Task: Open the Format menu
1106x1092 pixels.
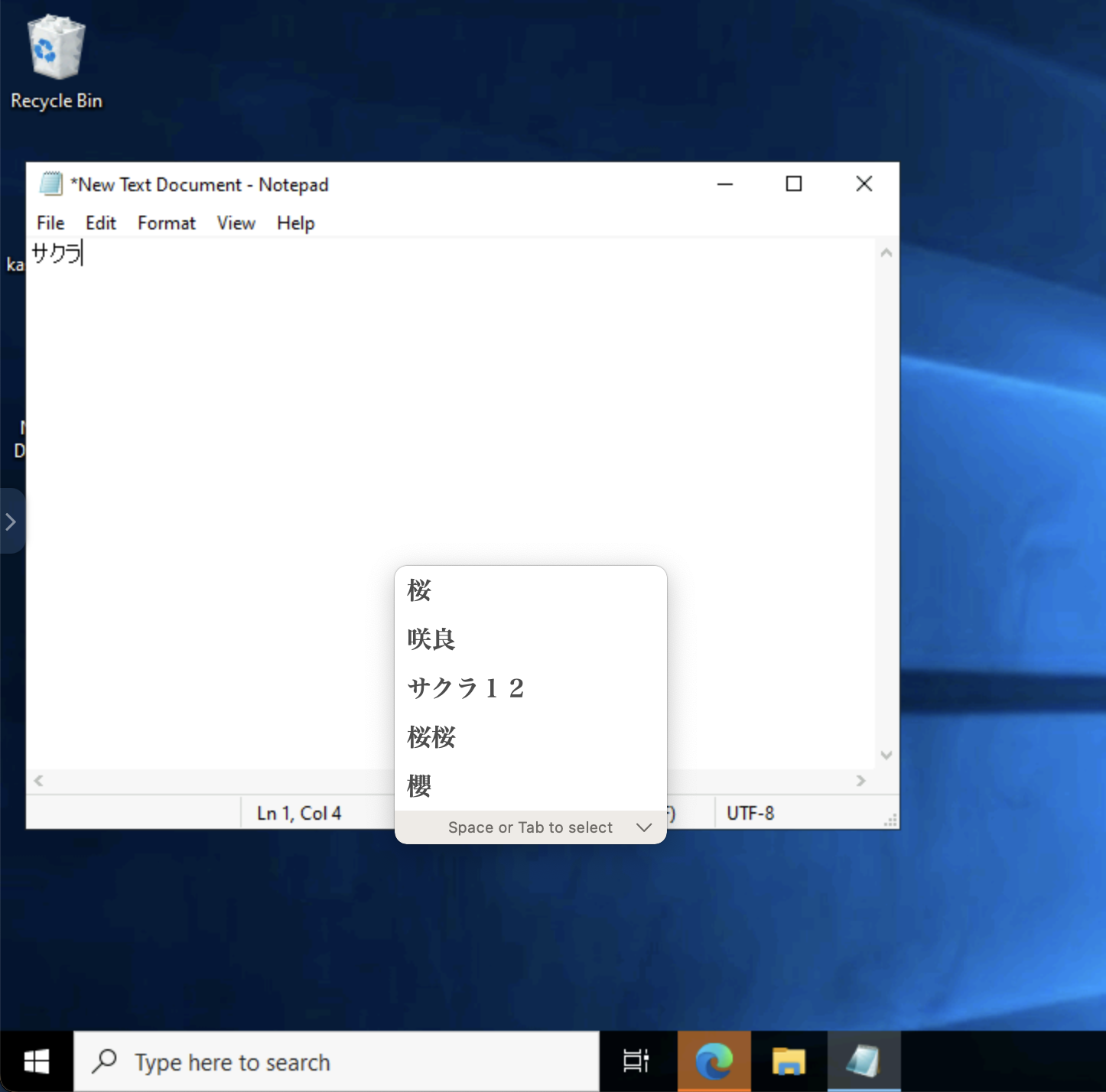Action: pos(166,223)
